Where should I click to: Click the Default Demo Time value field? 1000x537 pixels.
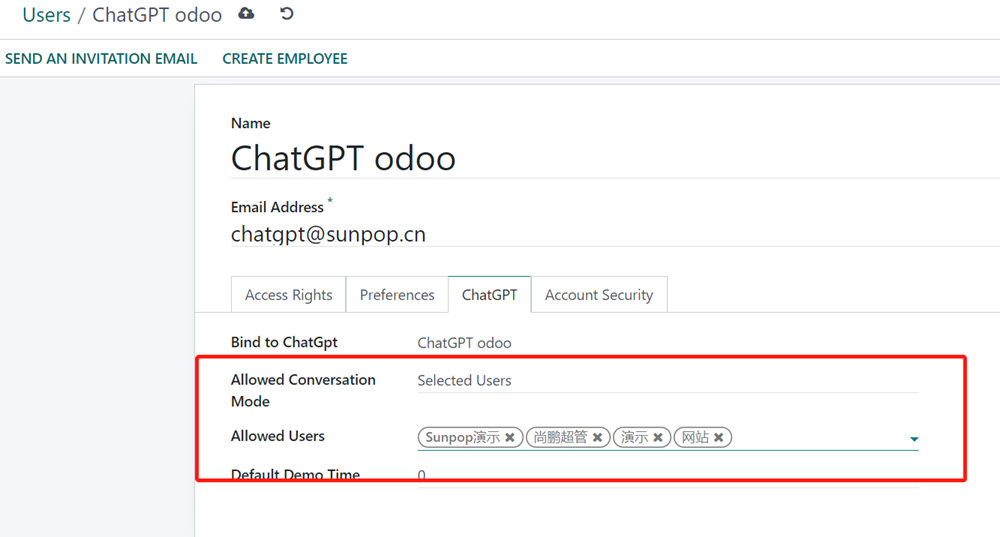422,475
